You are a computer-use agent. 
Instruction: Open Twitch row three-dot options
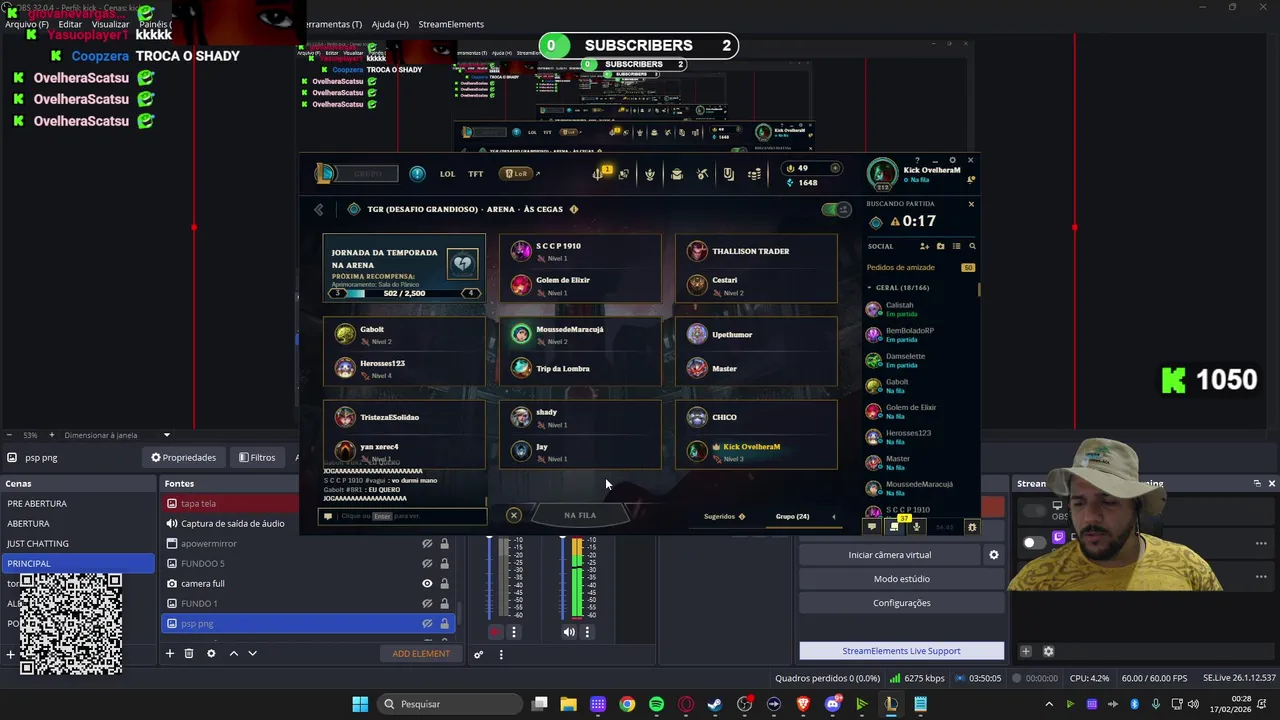click(x=1261, y=543)
